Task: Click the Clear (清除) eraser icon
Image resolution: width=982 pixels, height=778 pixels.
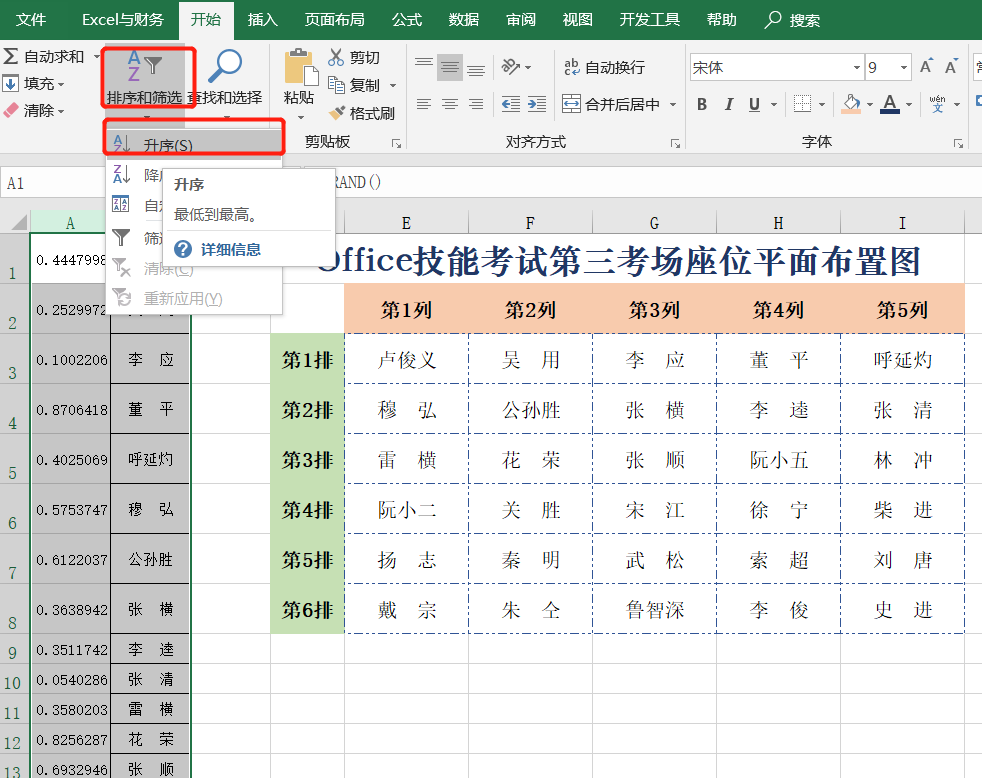Action: pyautogui.click(x=11, y=111)
